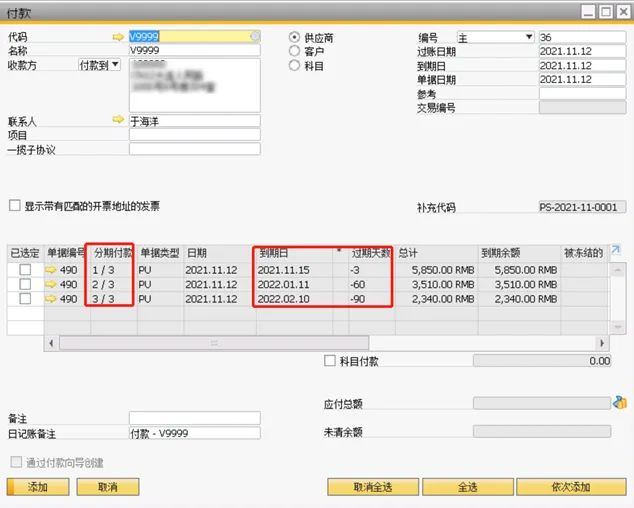Expand table using top-right arrow icon
The width and height of the screenshot is (634, 508).
[x=615, y=250]
